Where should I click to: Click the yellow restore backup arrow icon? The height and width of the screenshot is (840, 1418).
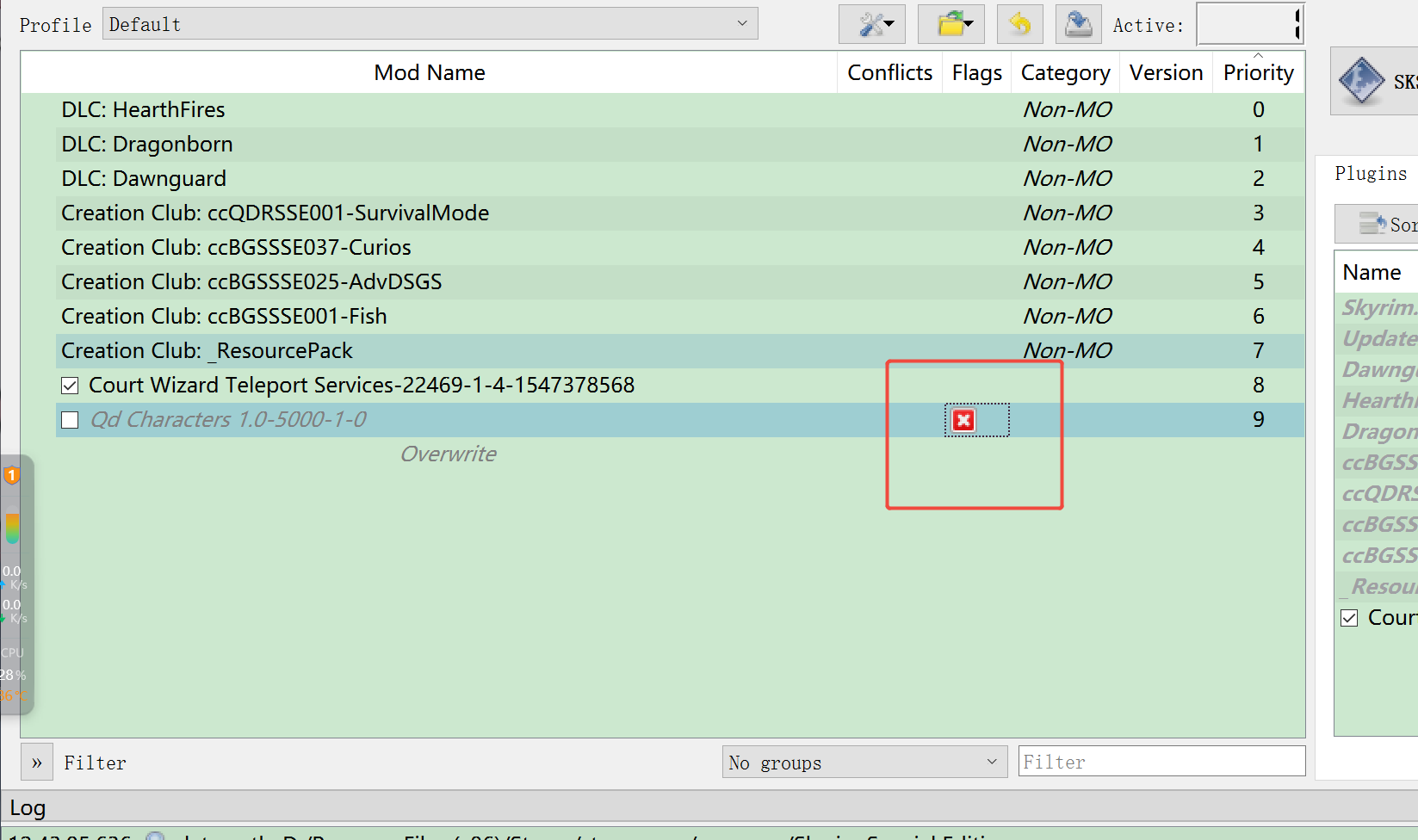click(1019, 24)
